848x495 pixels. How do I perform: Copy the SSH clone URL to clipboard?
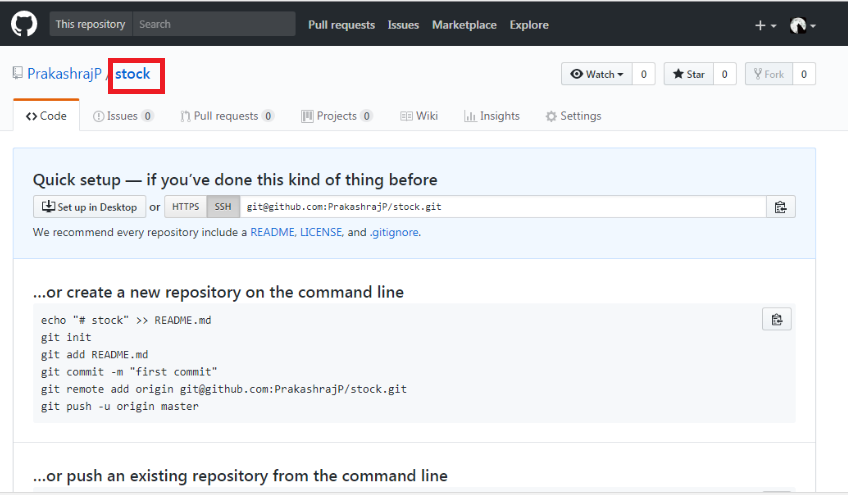780,207
